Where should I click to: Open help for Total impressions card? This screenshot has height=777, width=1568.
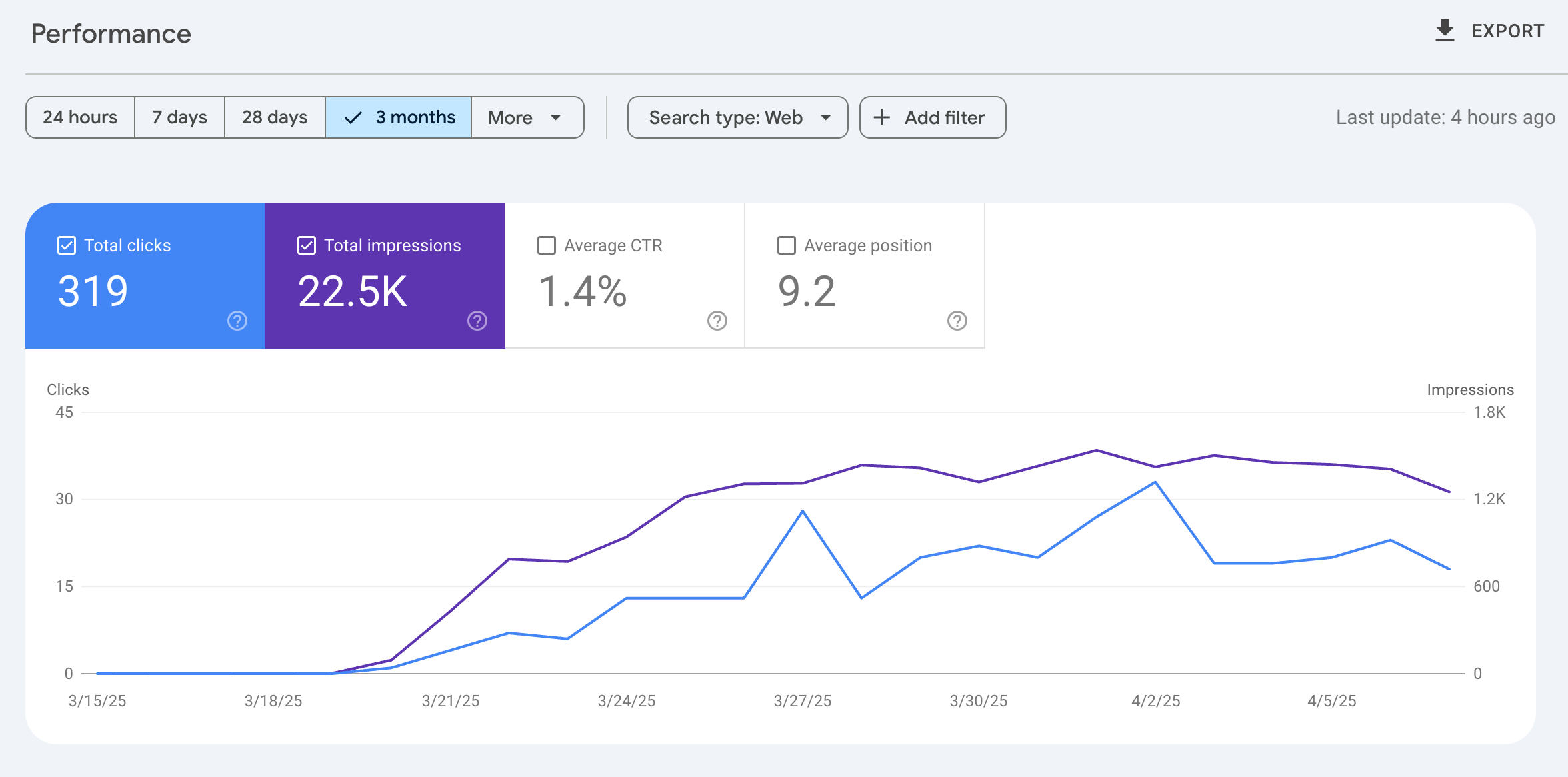[477, 321]
